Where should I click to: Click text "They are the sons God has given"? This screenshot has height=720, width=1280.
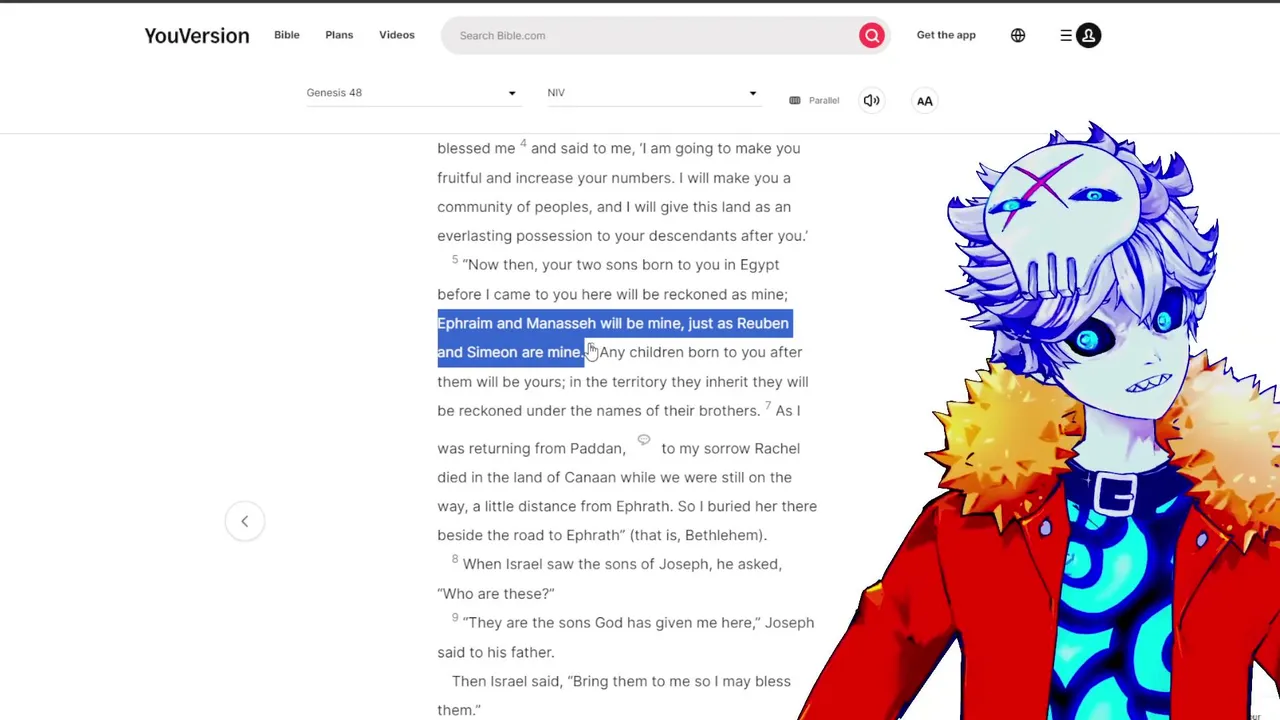click(x=584, y=623)
